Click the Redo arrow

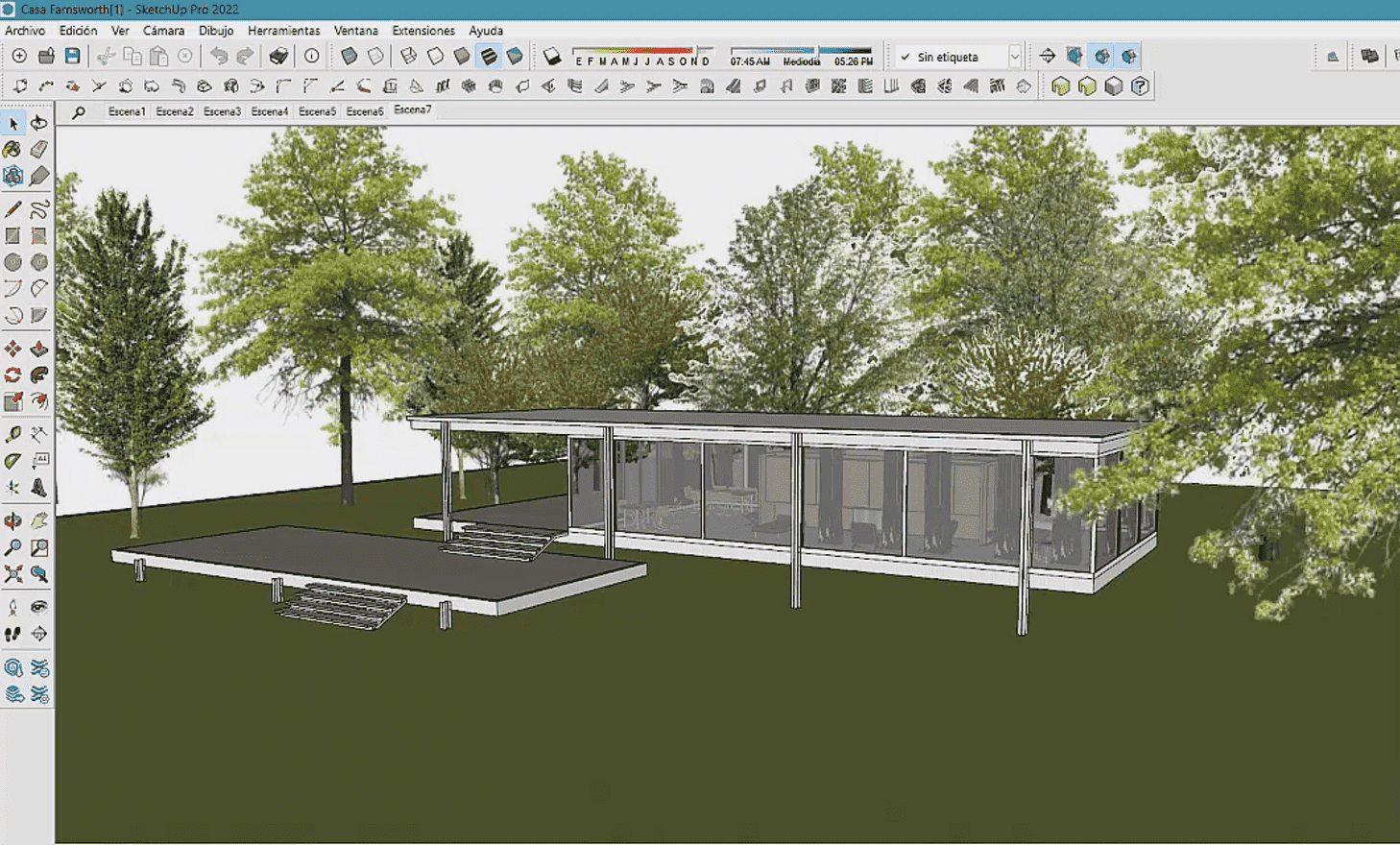point(245,56)
